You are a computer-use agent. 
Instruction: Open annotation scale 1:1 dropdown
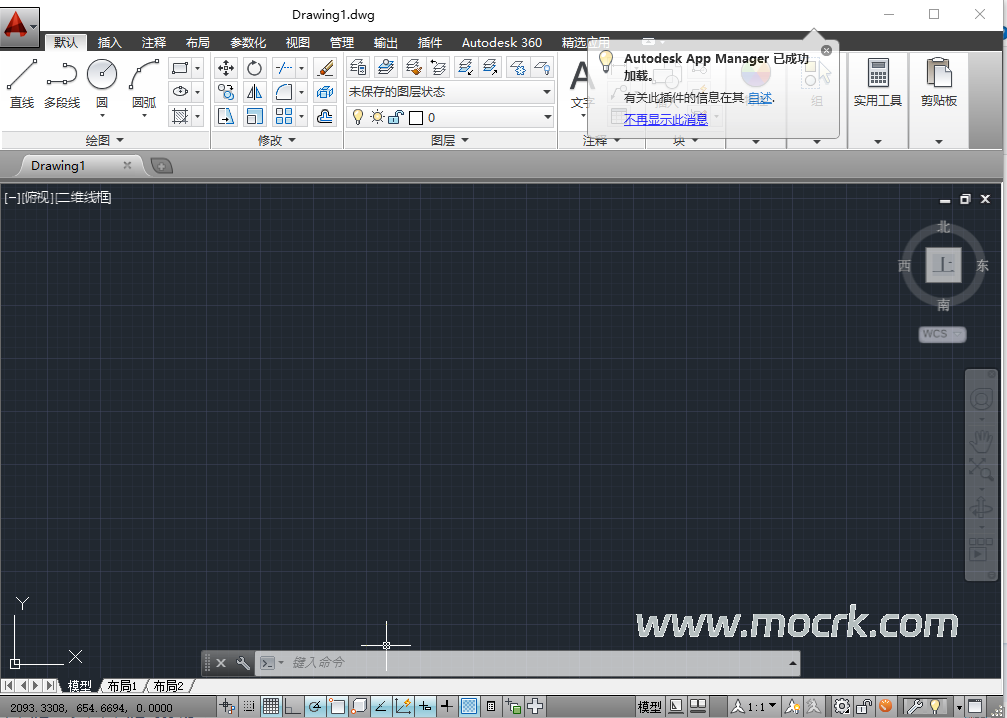(x=756, y=707)
